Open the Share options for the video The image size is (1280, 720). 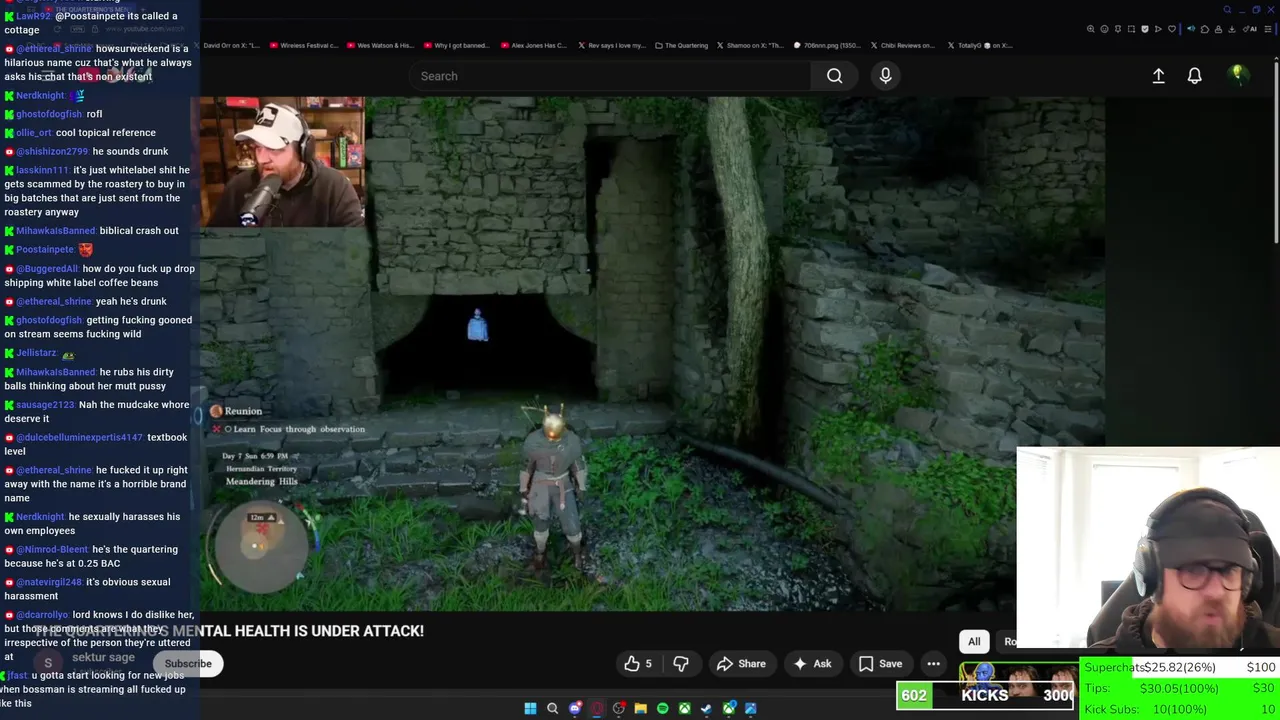tap(741, 664)
